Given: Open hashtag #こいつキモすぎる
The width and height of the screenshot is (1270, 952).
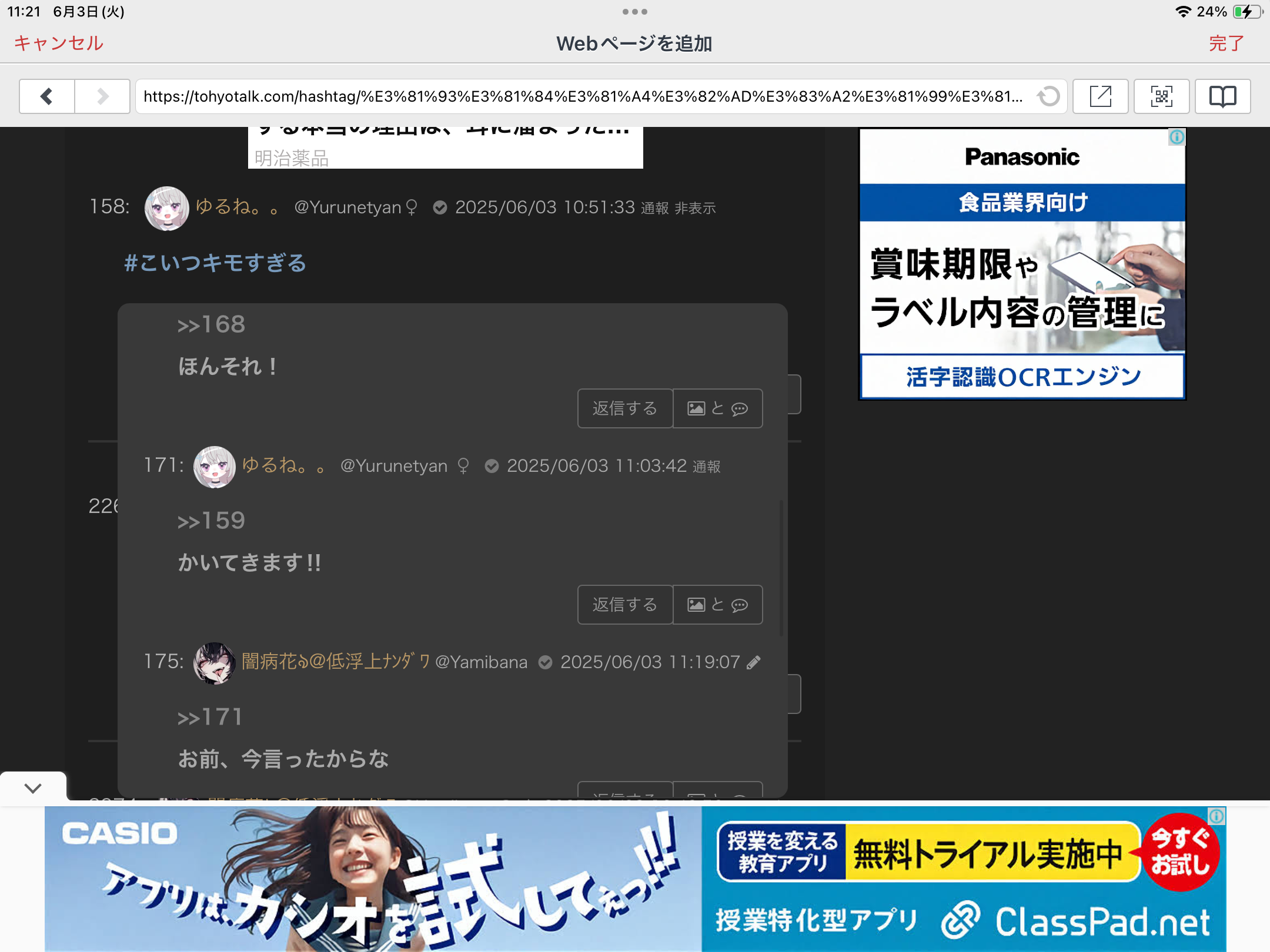Looking at the screenshot, I should point(215,263).
